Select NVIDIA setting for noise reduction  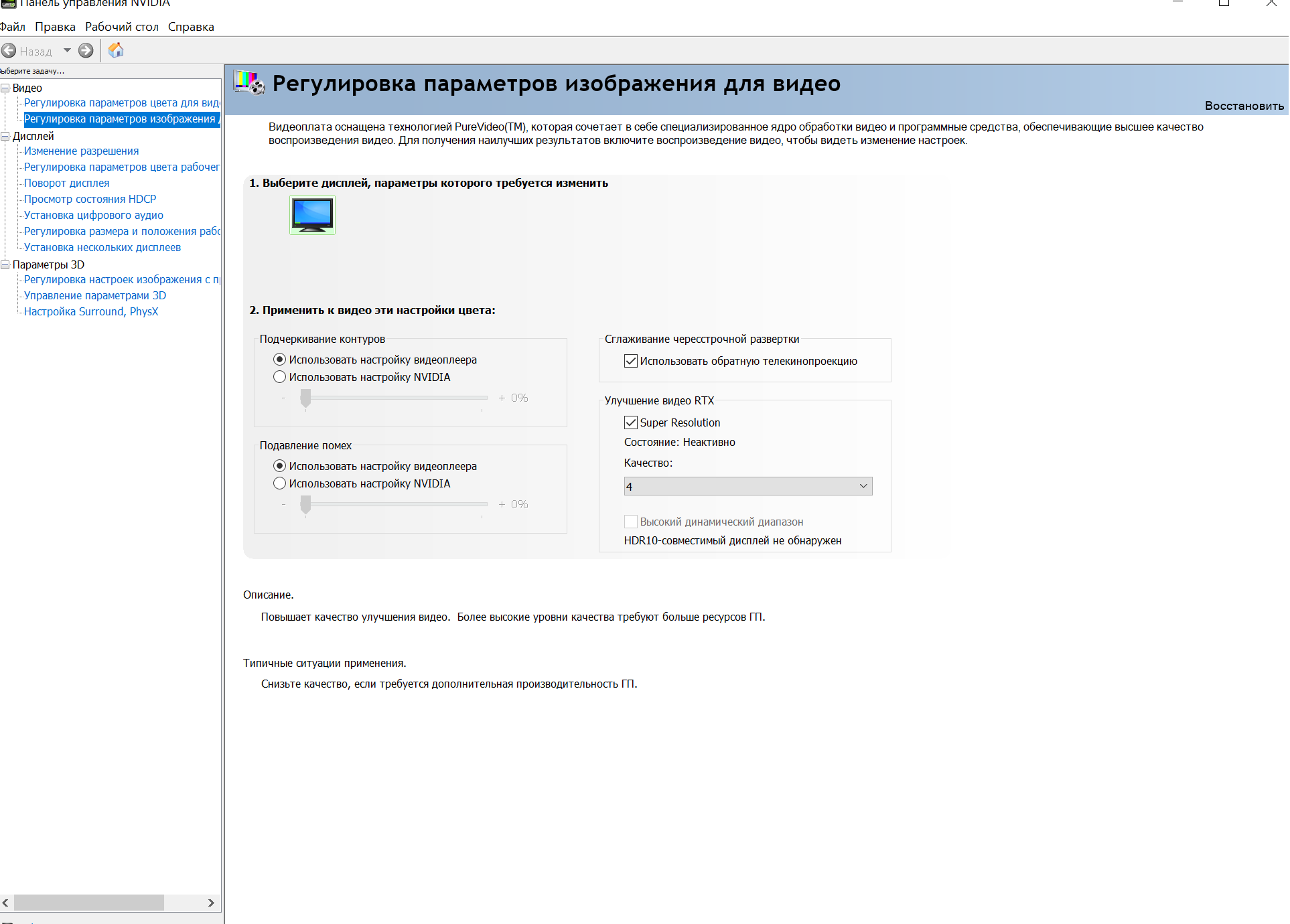(280, 483)
